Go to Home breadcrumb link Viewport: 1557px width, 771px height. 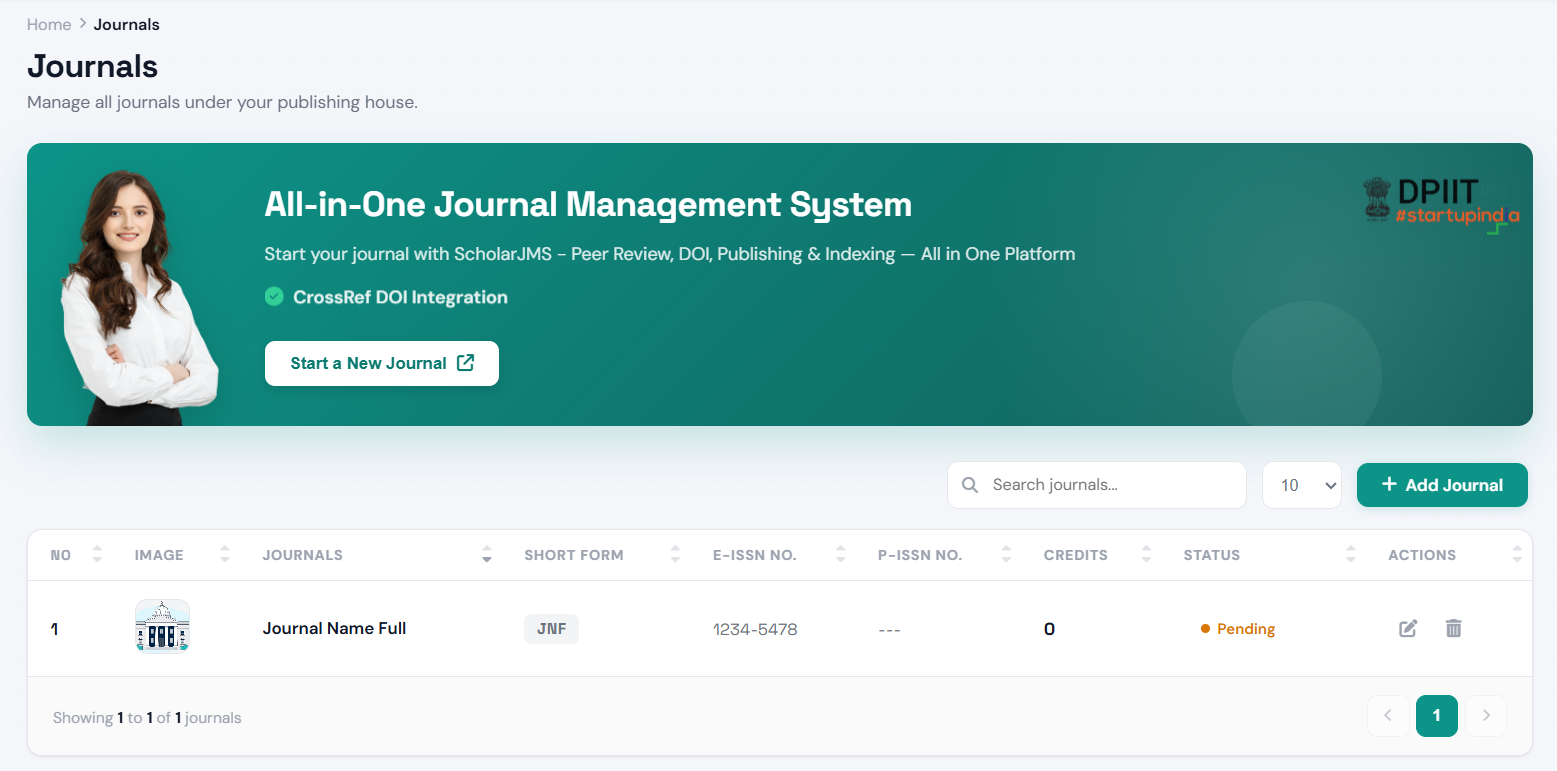coord(49,25)
